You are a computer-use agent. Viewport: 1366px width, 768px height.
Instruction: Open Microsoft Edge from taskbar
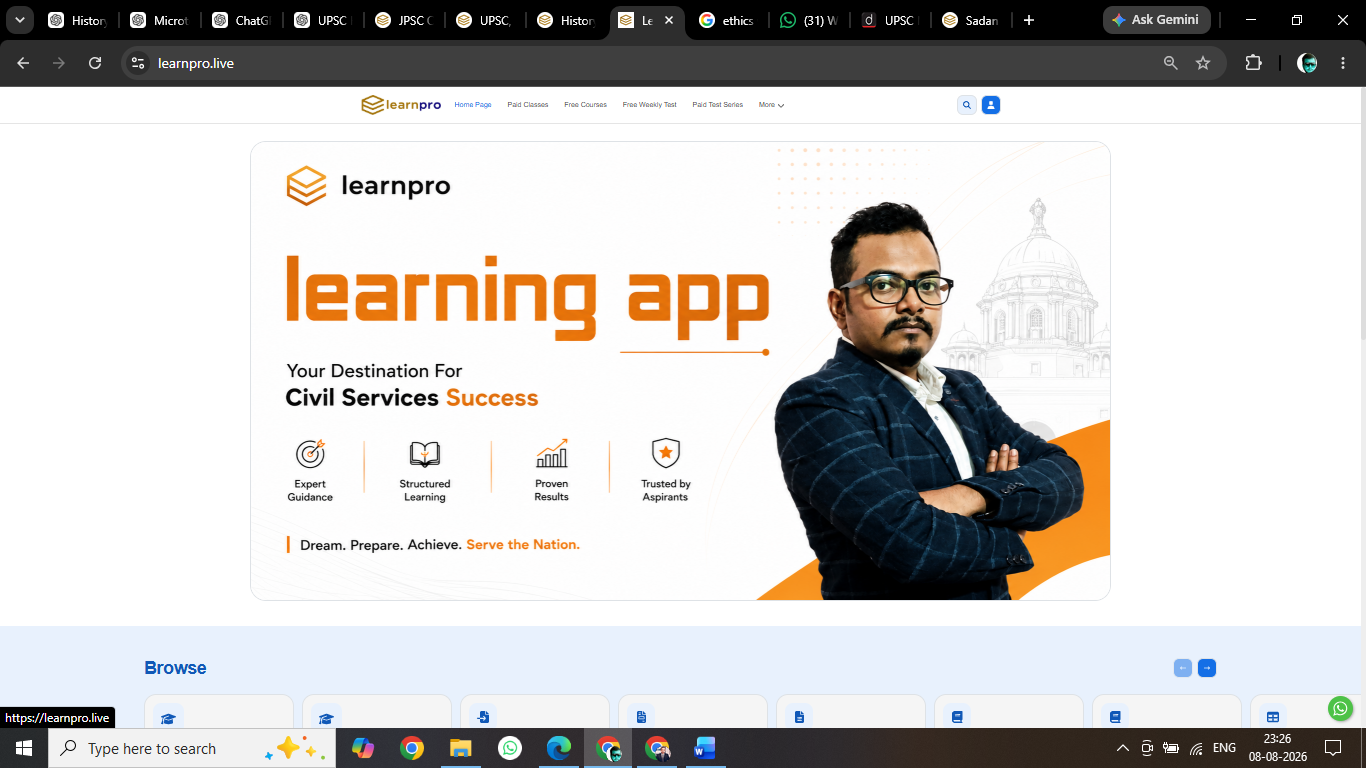point(559,748)
